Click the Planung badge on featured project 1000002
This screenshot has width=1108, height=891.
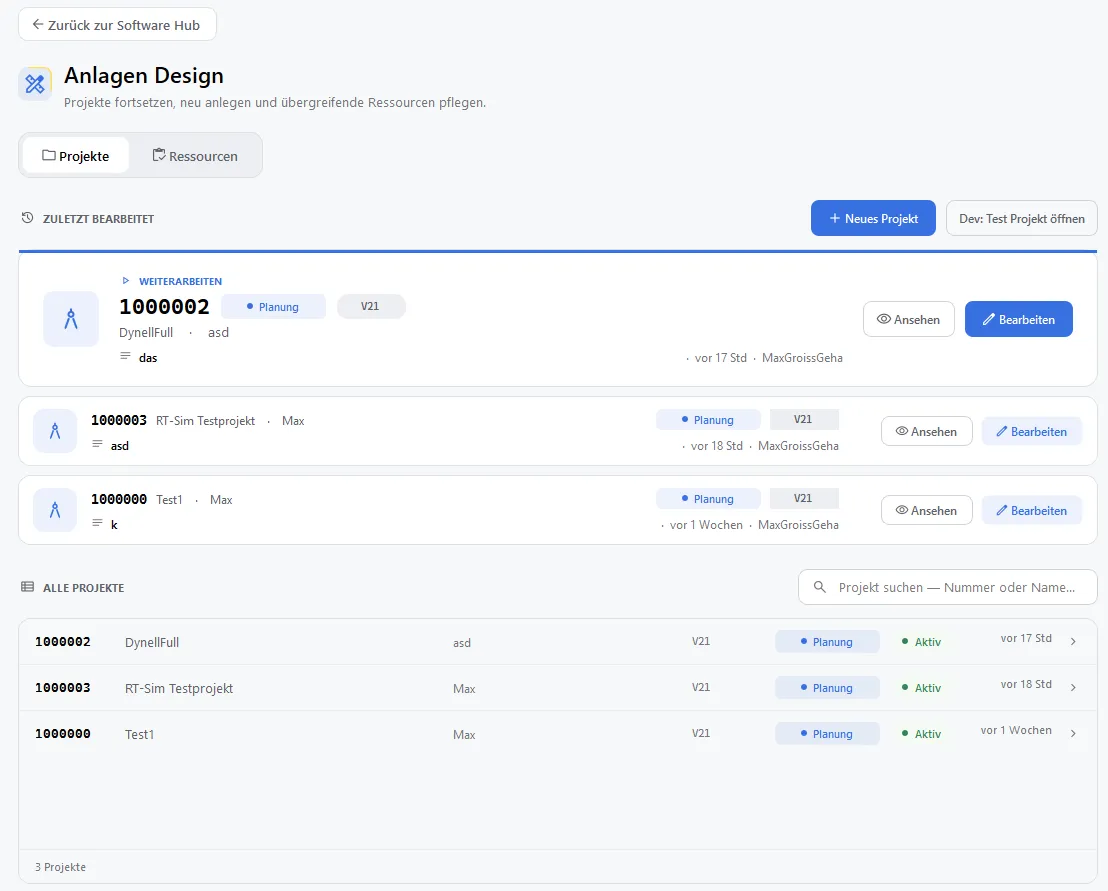coord(273,307)
